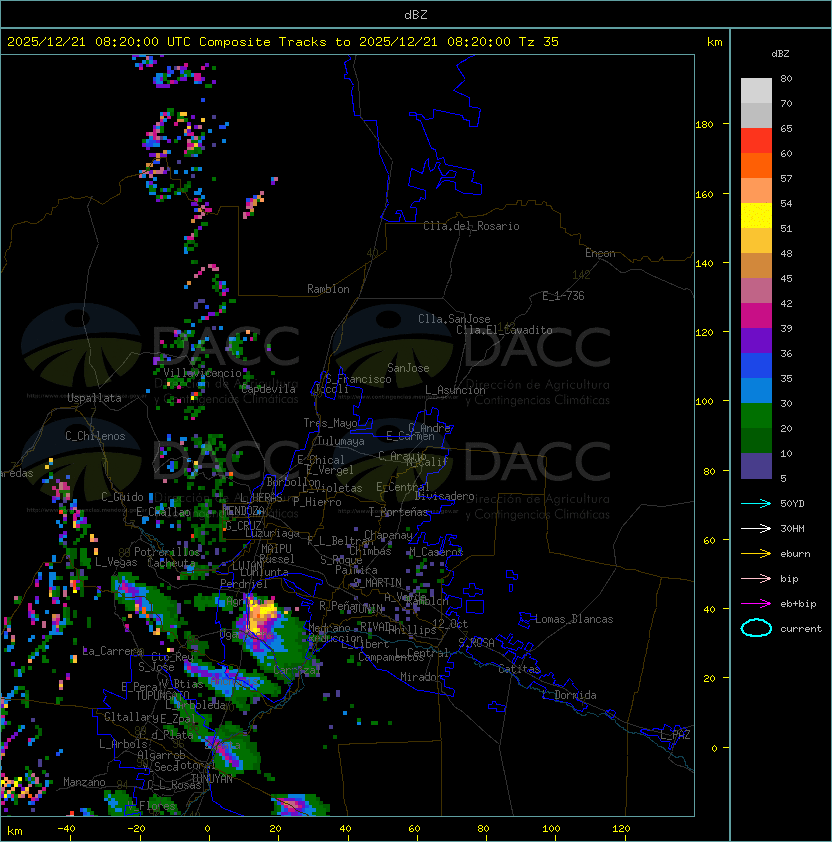
Task: Click the cyan 50YD track arrow
Action: 756,503
